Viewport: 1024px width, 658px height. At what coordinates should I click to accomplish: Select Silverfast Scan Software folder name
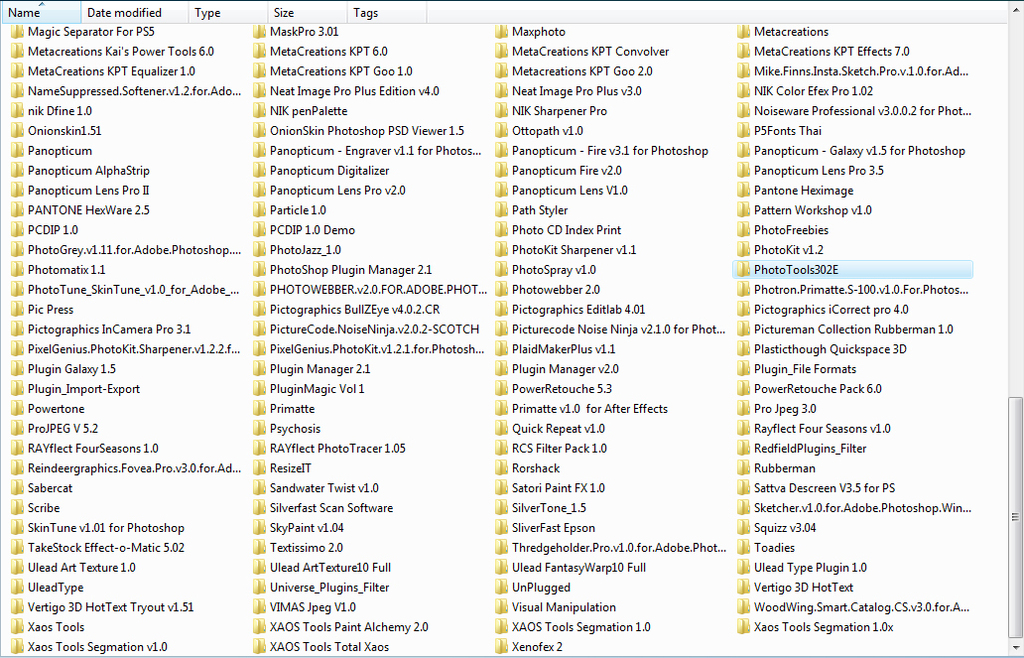[331, 508]
